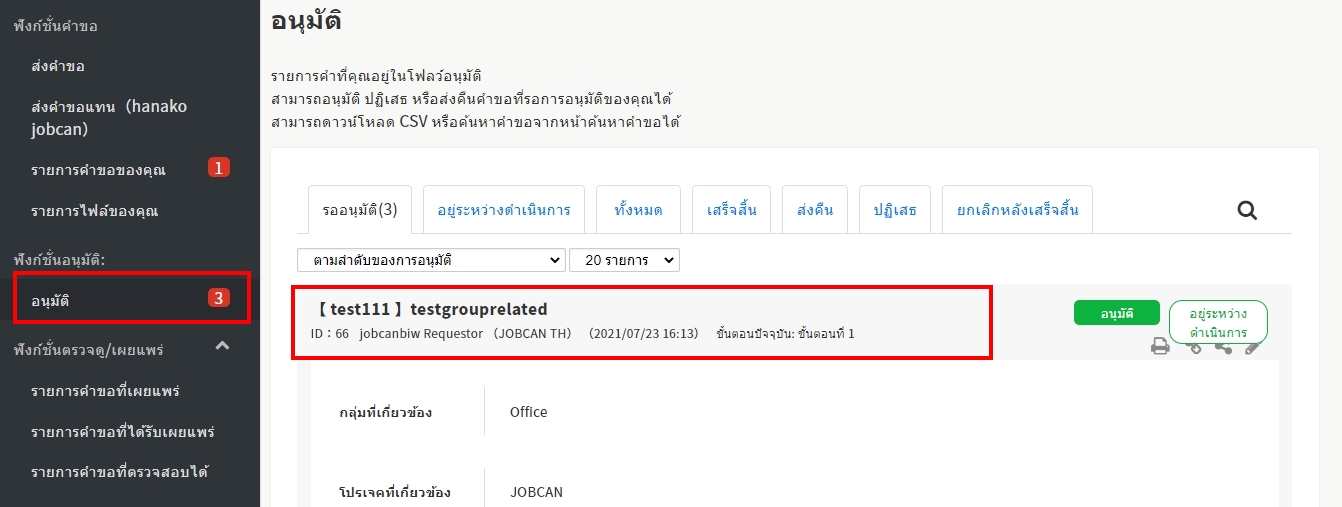
Task: Select the เสร็จสิ้น tab
Action: click(x=731, y=210)
